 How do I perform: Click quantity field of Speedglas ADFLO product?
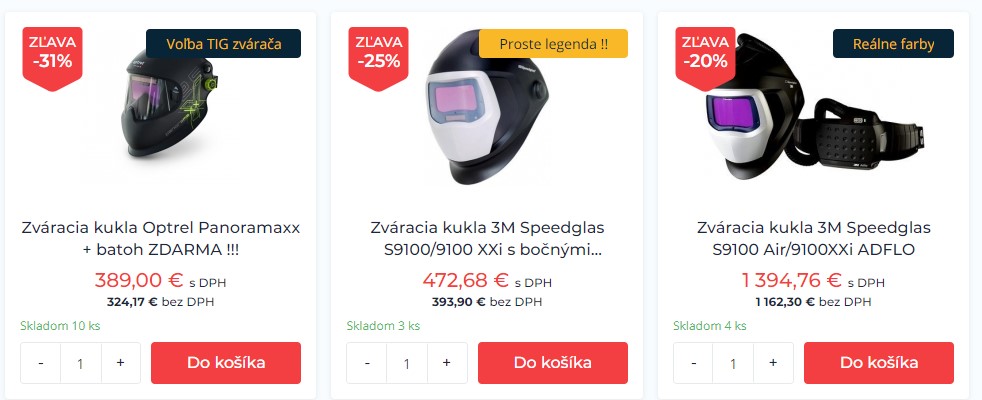733,363
